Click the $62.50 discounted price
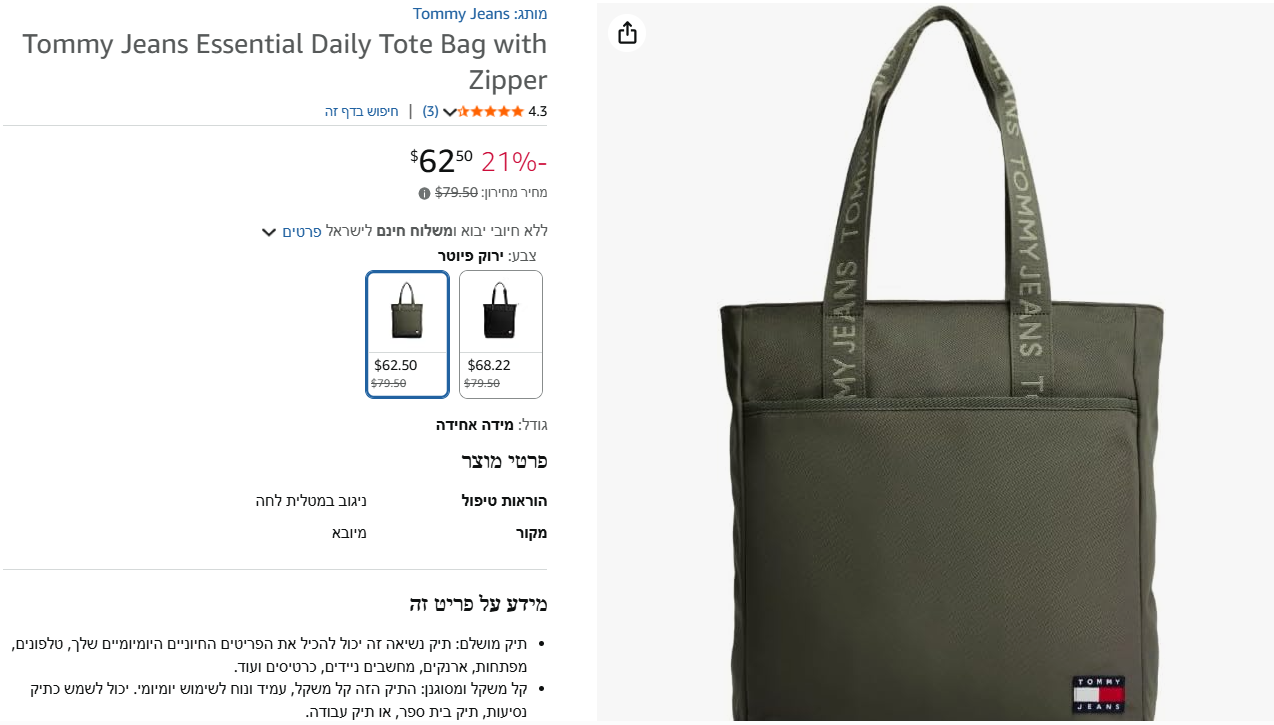1274x725 pixels. pos(441,160)
